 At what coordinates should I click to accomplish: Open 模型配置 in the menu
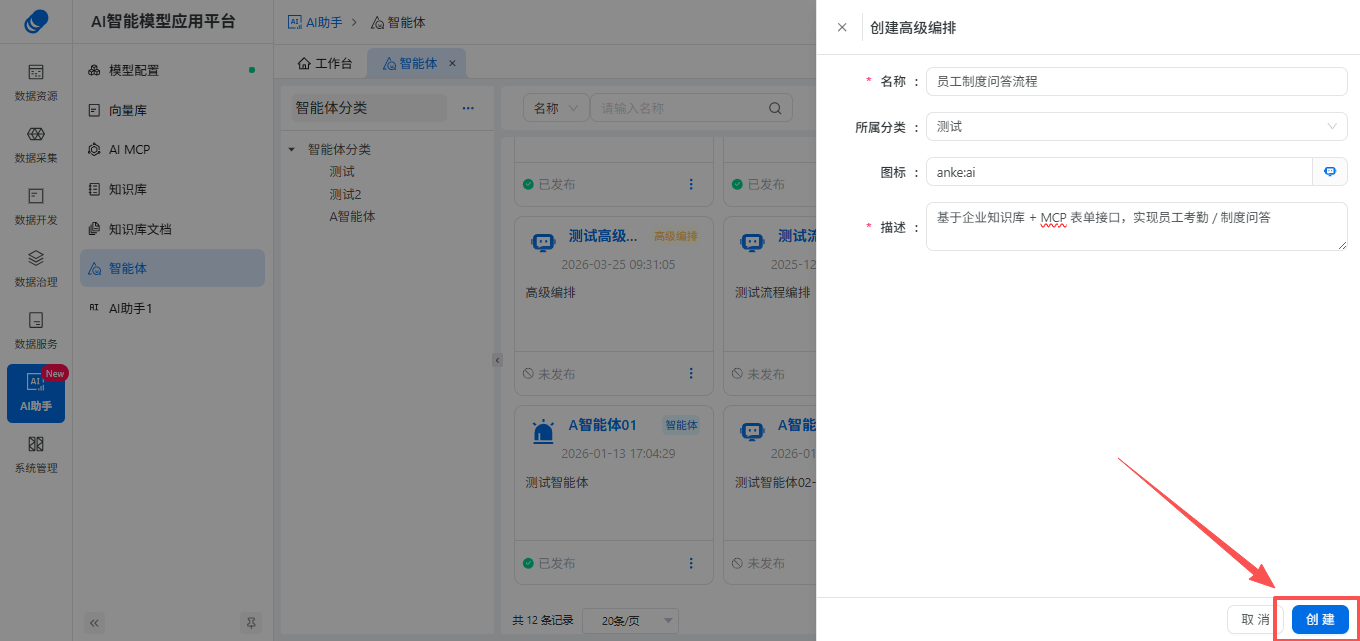tap(172, 70)
